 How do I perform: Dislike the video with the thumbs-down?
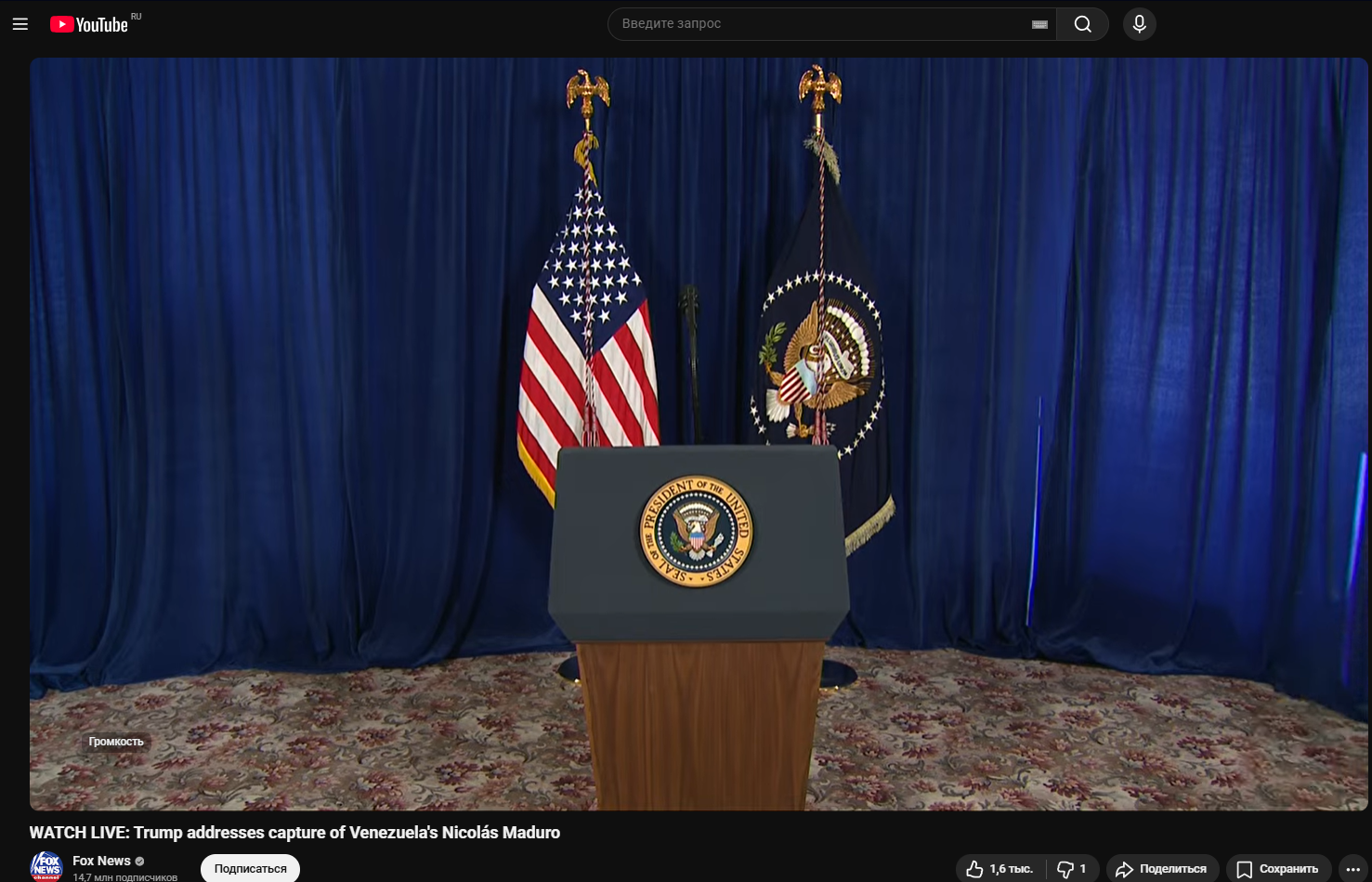click(1072, 869)
